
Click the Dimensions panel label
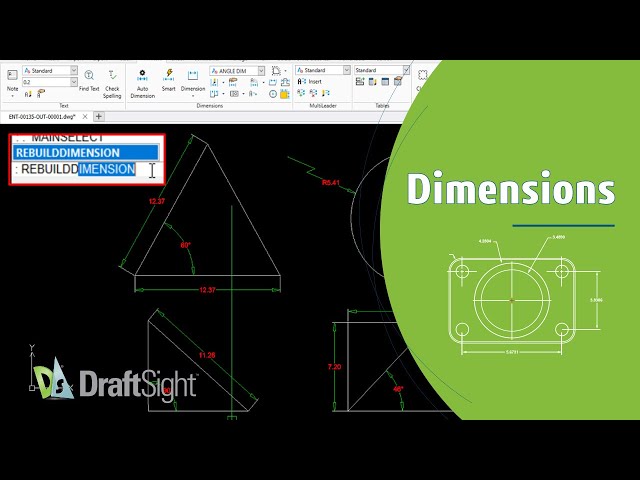pyautogui.click(x=210, y=106)
